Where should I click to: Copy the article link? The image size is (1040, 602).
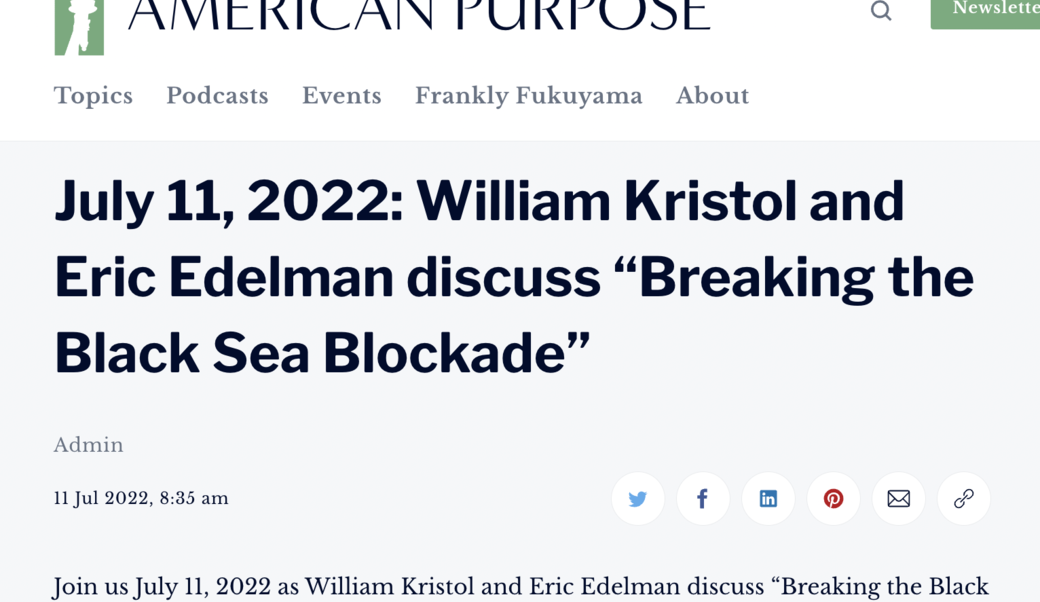pos(963,498)
